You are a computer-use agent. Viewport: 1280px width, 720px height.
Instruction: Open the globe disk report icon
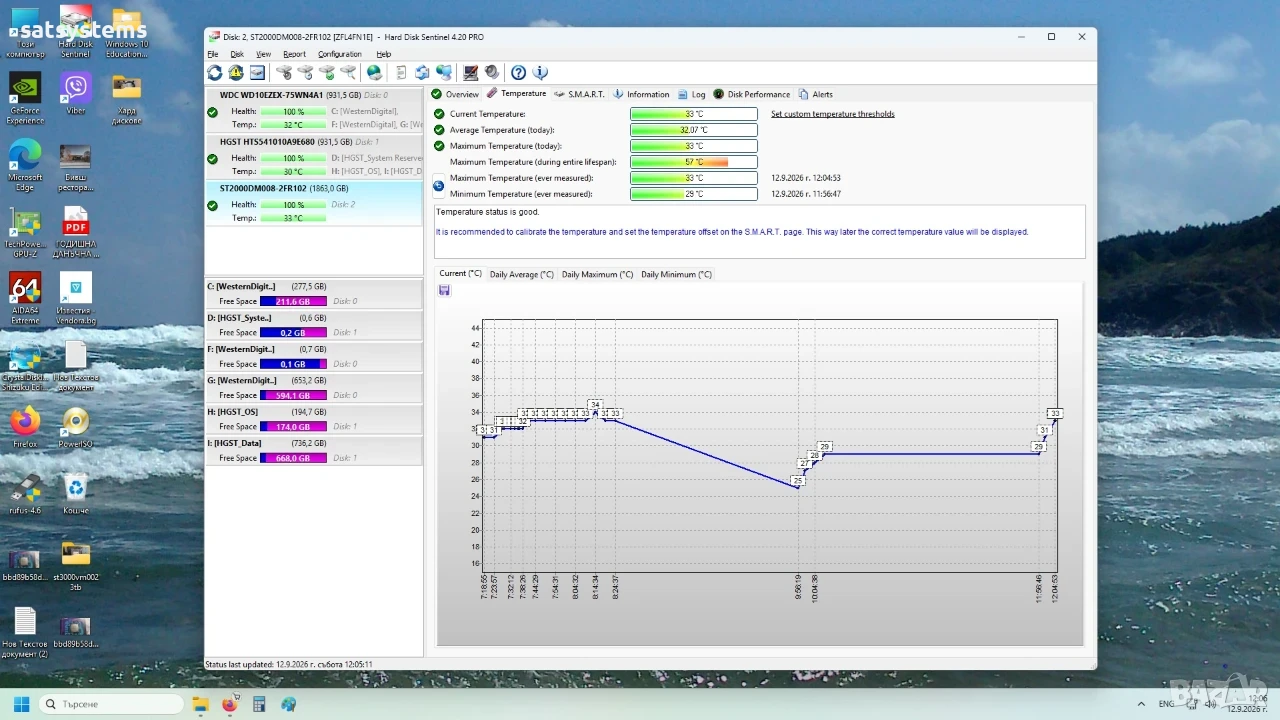point(374,72)
